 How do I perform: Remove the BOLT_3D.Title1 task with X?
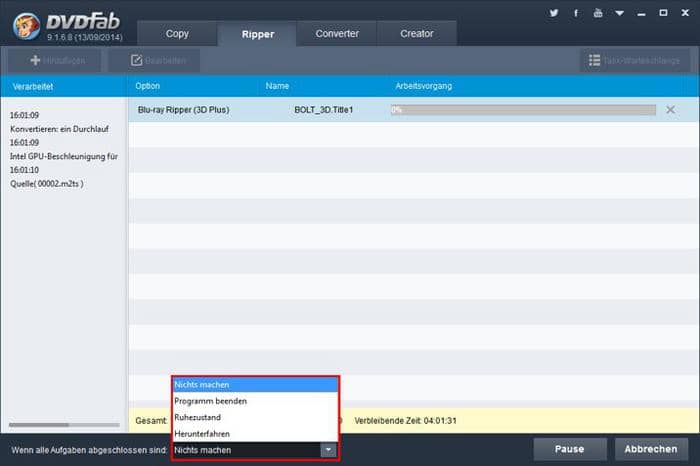coord(670,110)
